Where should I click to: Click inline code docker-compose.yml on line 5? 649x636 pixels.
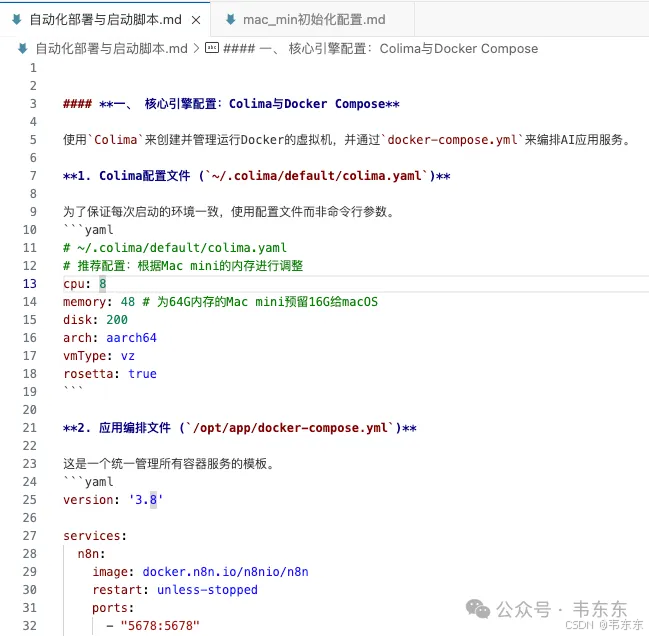(x=452, y=140)
